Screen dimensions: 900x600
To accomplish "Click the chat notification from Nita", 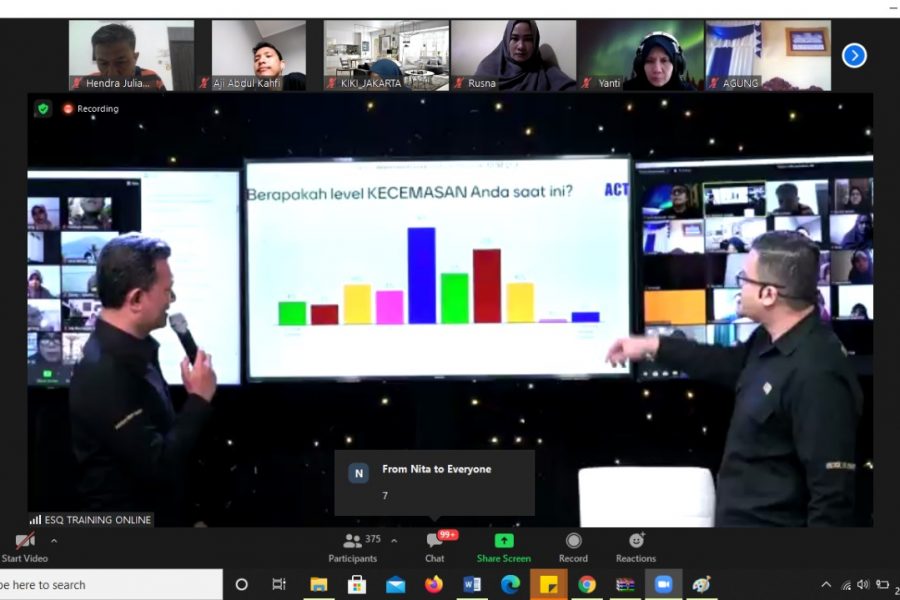I will point(434,482).
